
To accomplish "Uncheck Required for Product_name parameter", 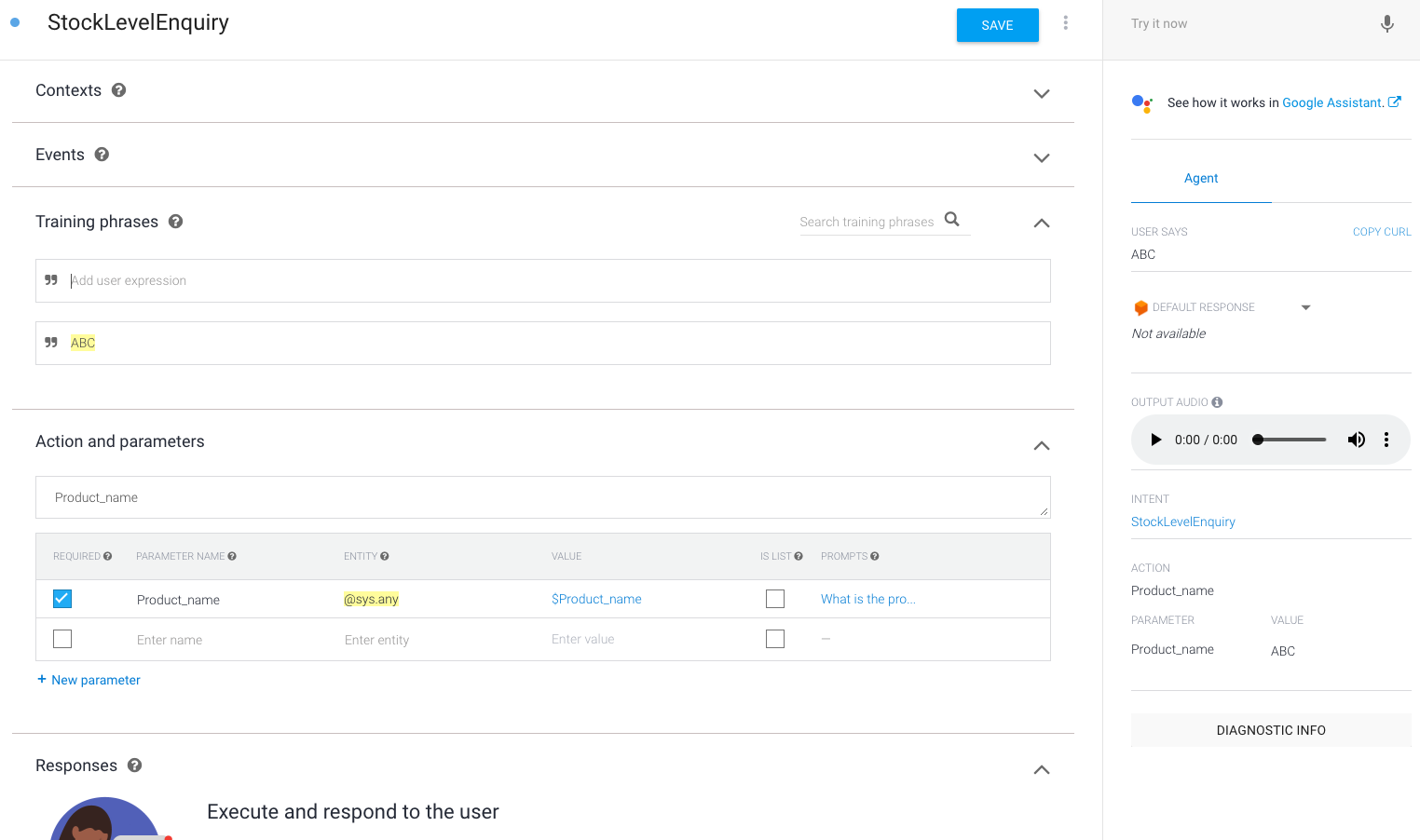I will 62,599.
